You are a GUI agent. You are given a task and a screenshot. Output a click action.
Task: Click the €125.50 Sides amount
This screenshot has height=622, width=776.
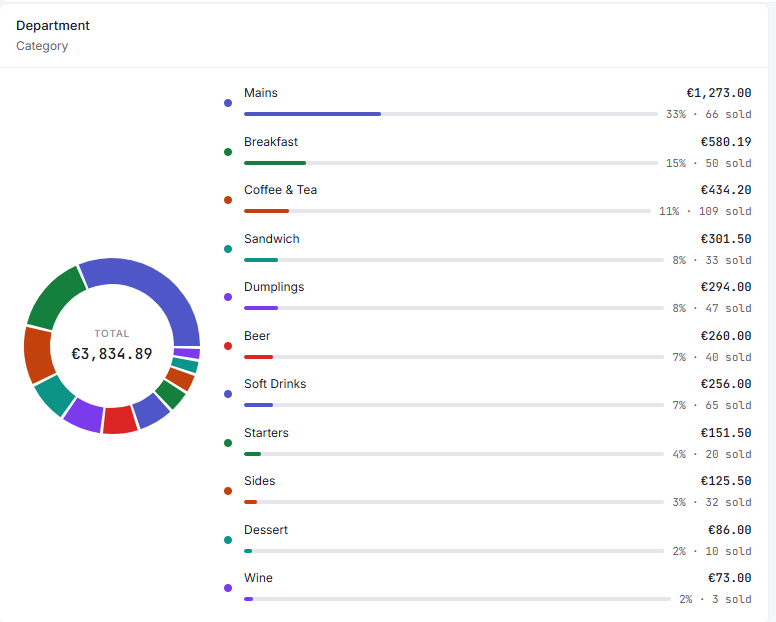(726, 481)
